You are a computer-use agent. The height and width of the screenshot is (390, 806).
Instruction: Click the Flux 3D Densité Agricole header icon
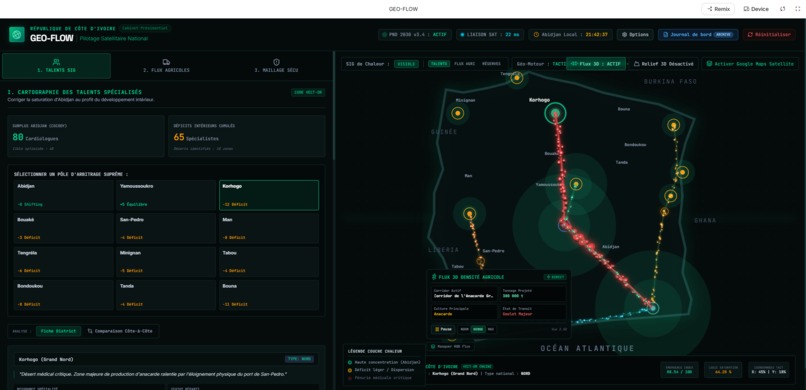434,277
